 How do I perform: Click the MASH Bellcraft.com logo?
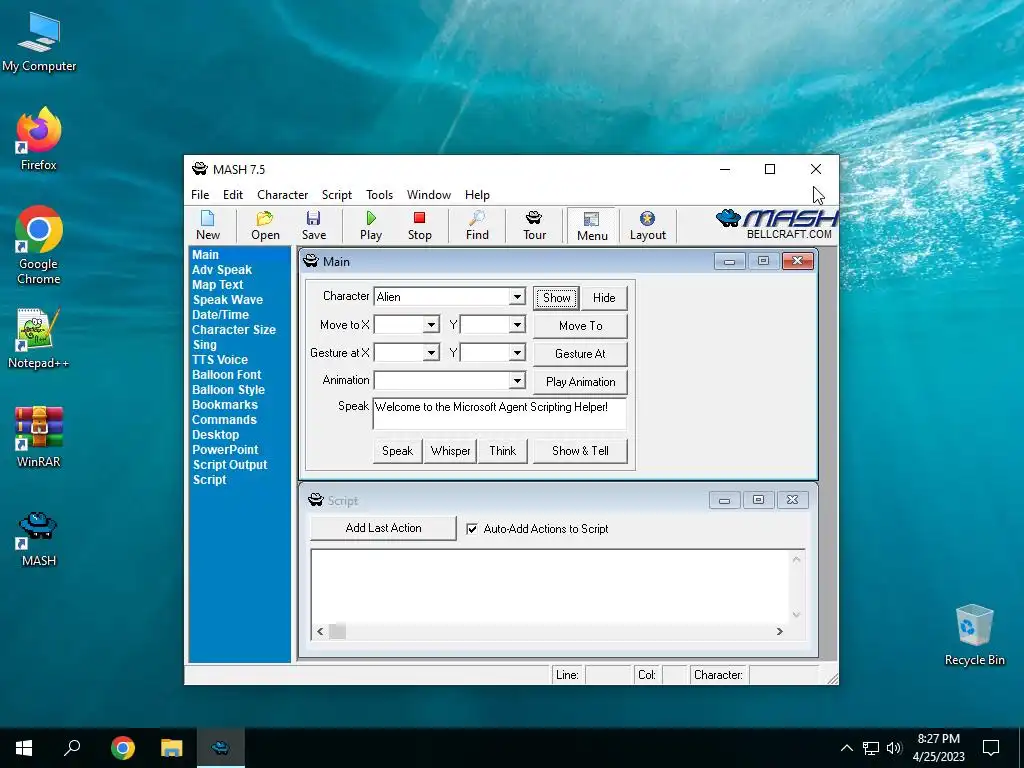pos(776,225)
